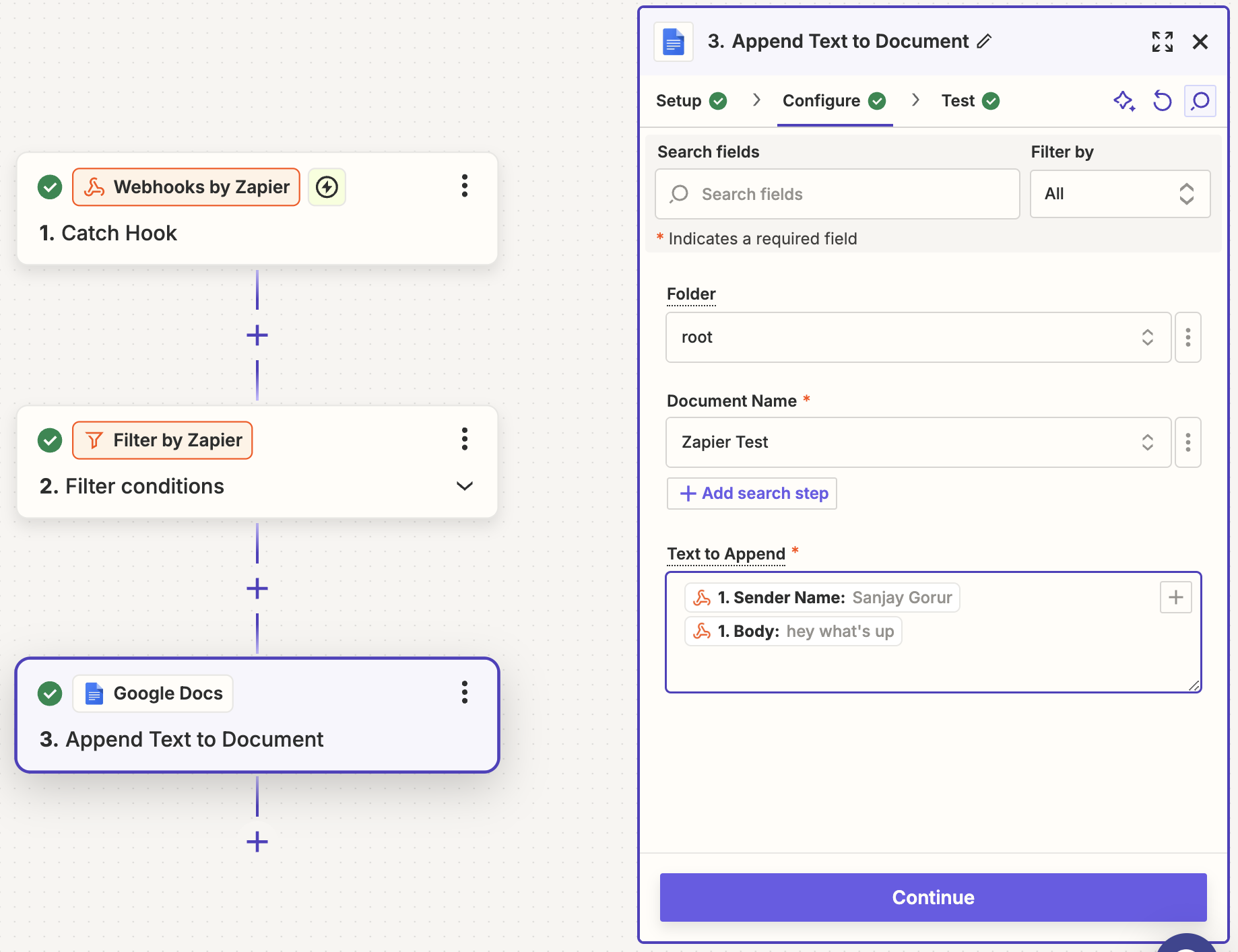Open Catch Hook step three-dot menu
This screenshot has height=952, width=1238.
pyautogui.click(x=464, y=186)
